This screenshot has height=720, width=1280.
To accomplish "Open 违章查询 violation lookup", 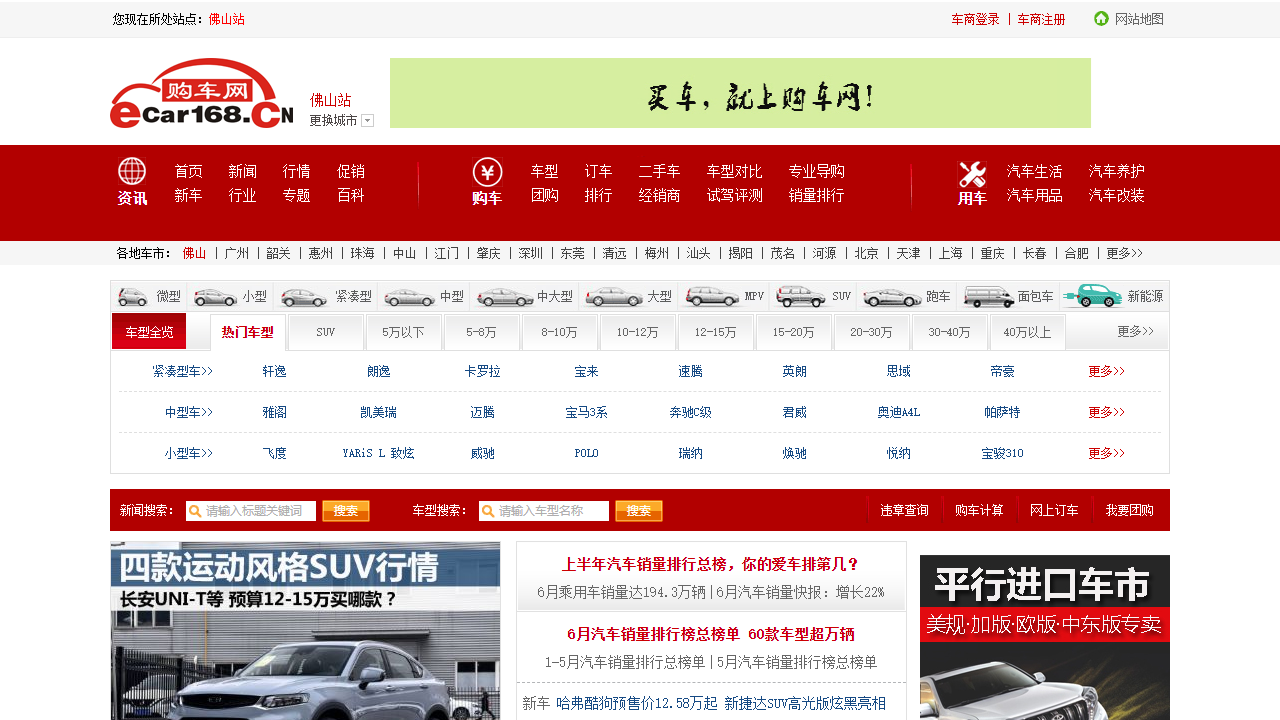I will (904, 510).
